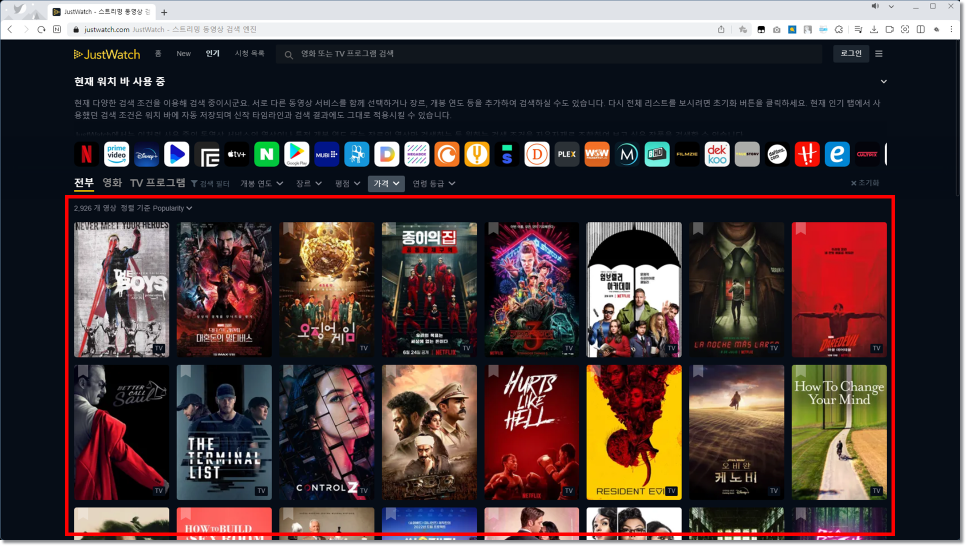Screen dimensions: 966x546
Task: Bookmark page with the star icon
Action: pyautogui.click(x=743, y=29)
